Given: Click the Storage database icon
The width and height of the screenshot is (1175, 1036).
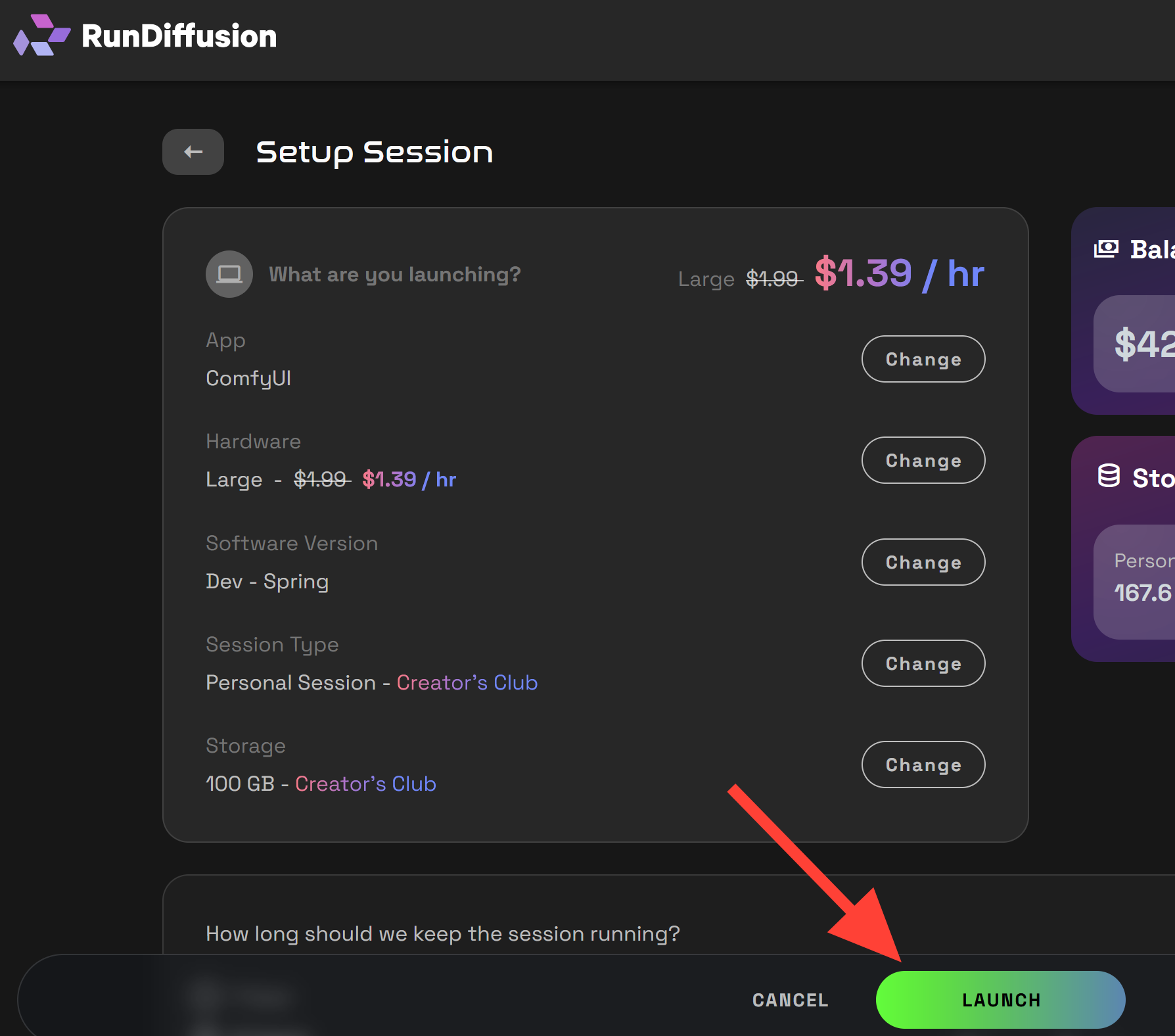Looking at the screenshot, I should 1109,476.
